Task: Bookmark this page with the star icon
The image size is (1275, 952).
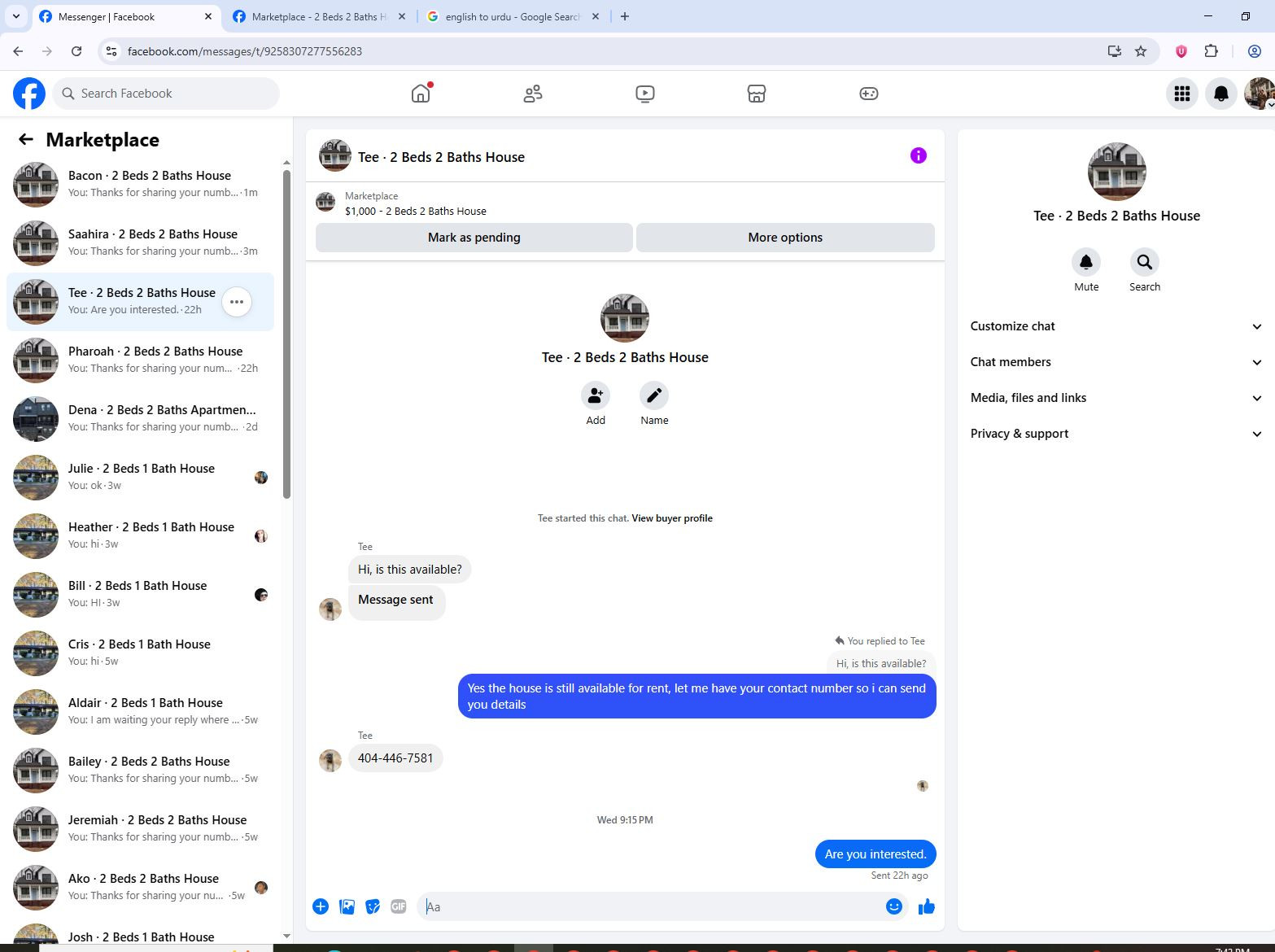Action: [x=1141, y=51]
